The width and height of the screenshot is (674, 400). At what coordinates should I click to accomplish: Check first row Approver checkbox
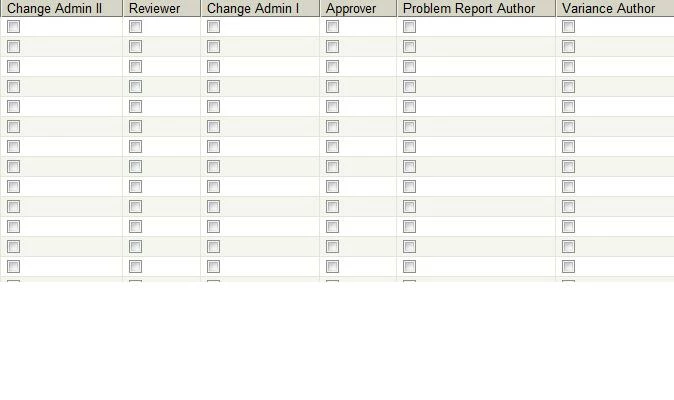[x=332, y=27]
